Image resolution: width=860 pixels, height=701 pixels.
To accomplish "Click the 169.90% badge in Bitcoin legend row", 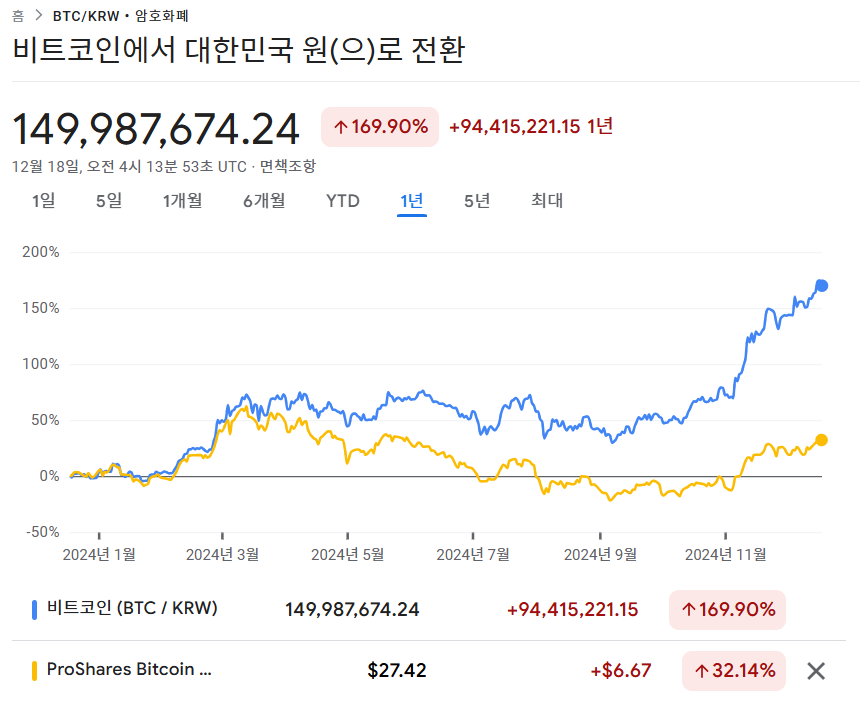I will point(727,609).
